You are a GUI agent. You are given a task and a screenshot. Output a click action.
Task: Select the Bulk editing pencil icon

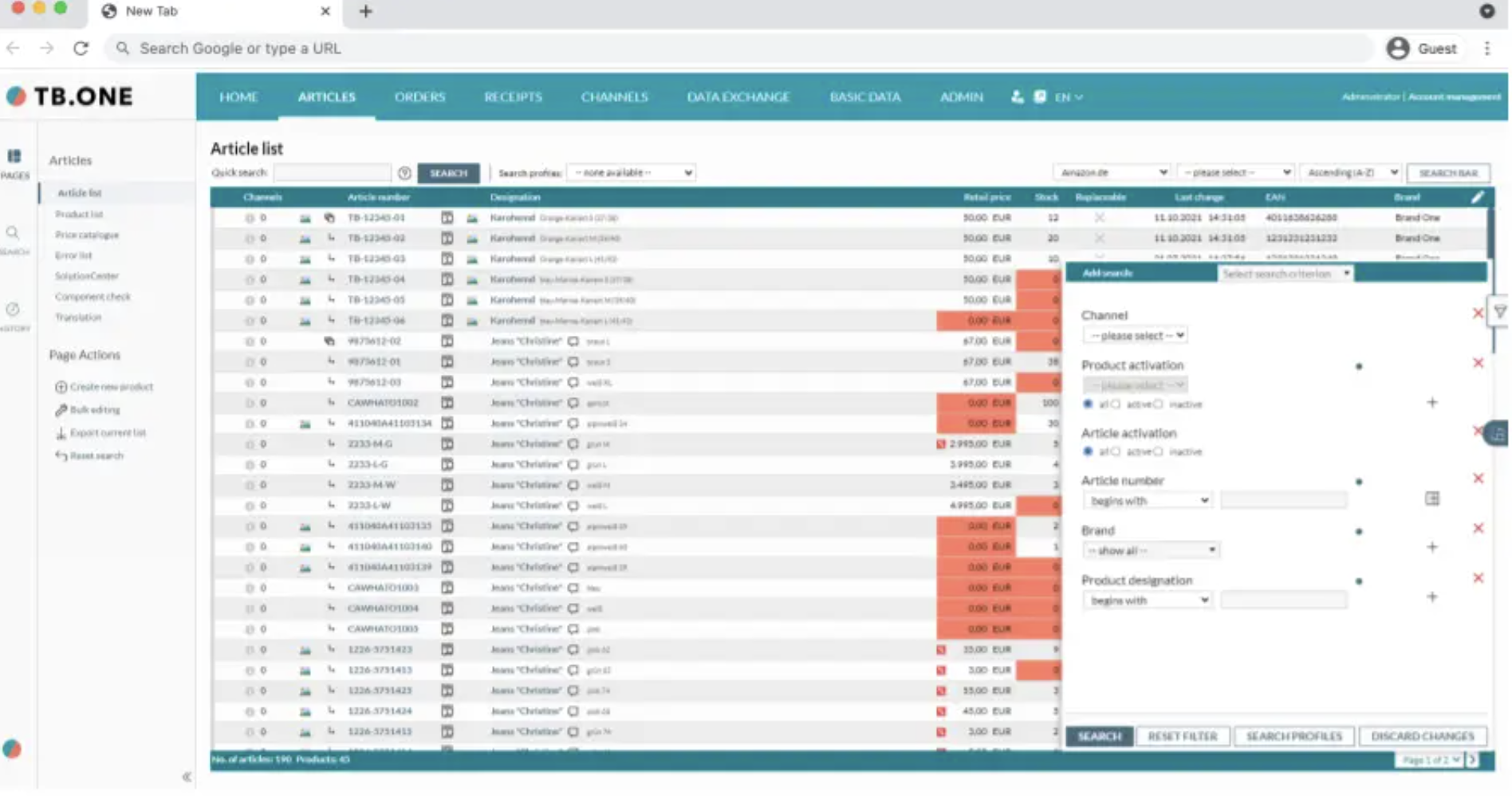59,409
